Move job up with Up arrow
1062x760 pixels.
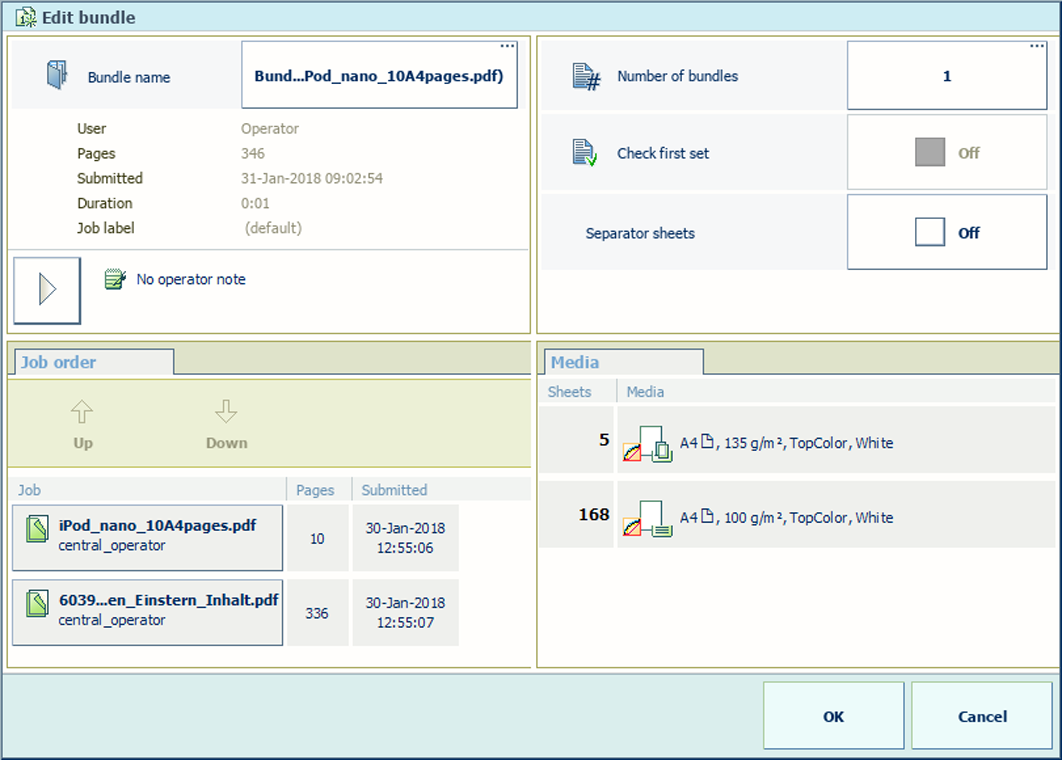pos(83,424)
